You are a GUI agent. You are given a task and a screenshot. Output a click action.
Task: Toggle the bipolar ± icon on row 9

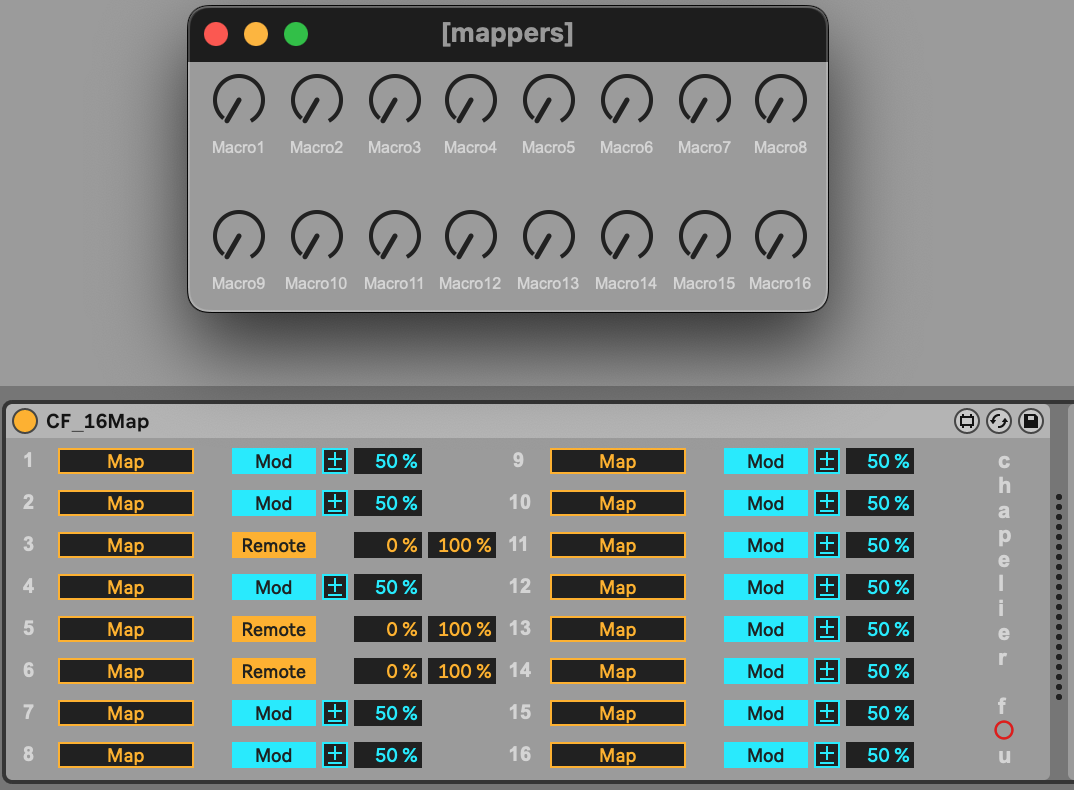tap(826, 461)
